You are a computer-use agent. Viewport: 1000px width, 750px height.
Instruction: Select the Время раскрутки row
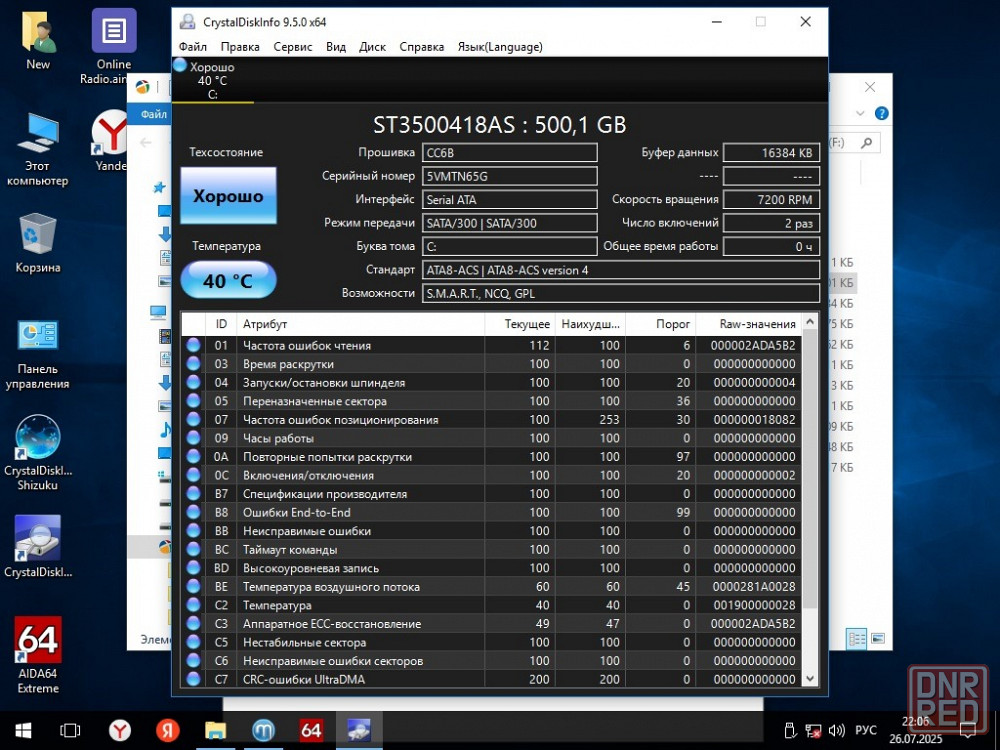click(x=492, y=364)
